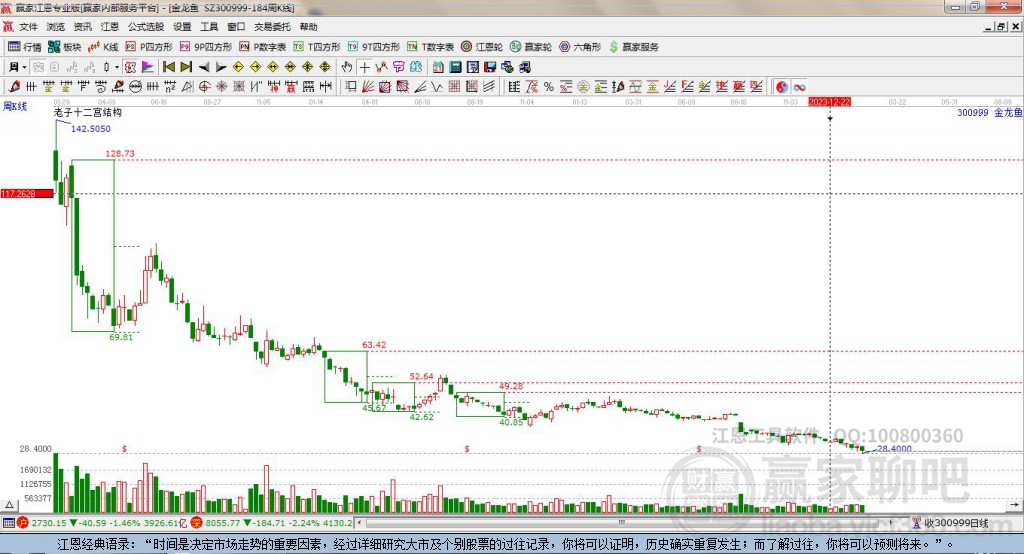This screenshot has width=1024, height=554.
Task: Select the starburst radial lines tool
Action: 221,86
